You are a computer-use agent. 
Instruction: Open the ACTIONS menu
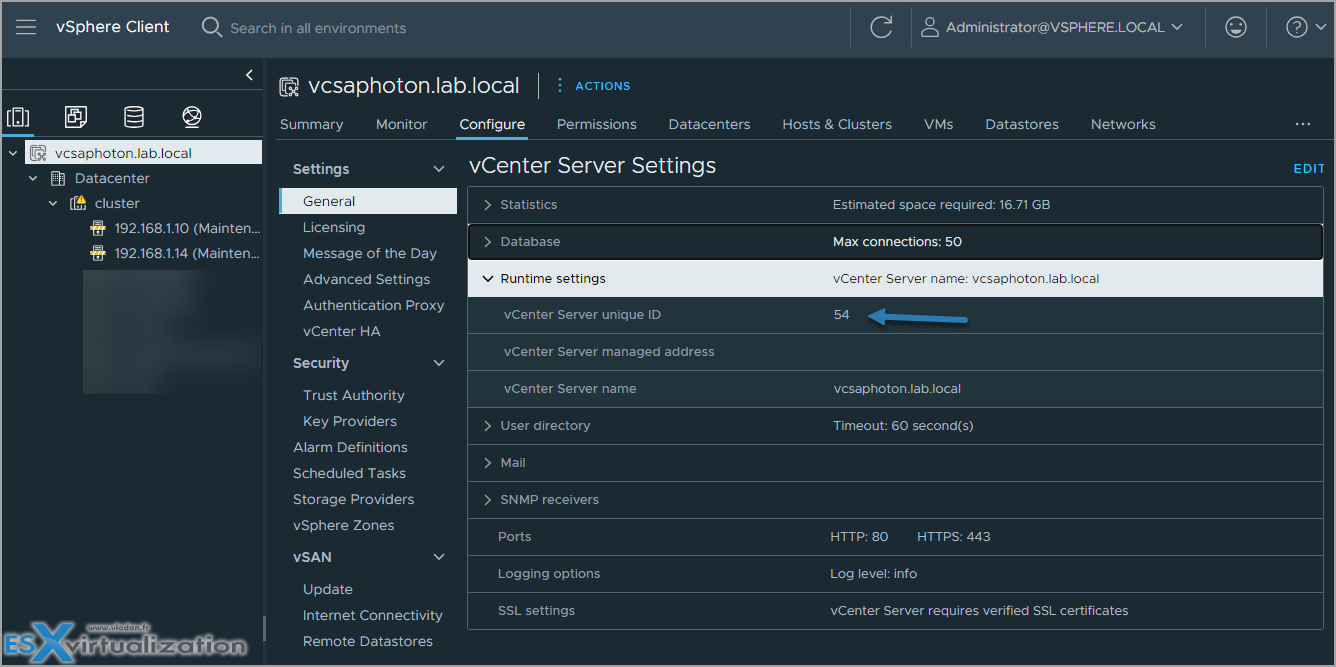(x=593, y=86)
